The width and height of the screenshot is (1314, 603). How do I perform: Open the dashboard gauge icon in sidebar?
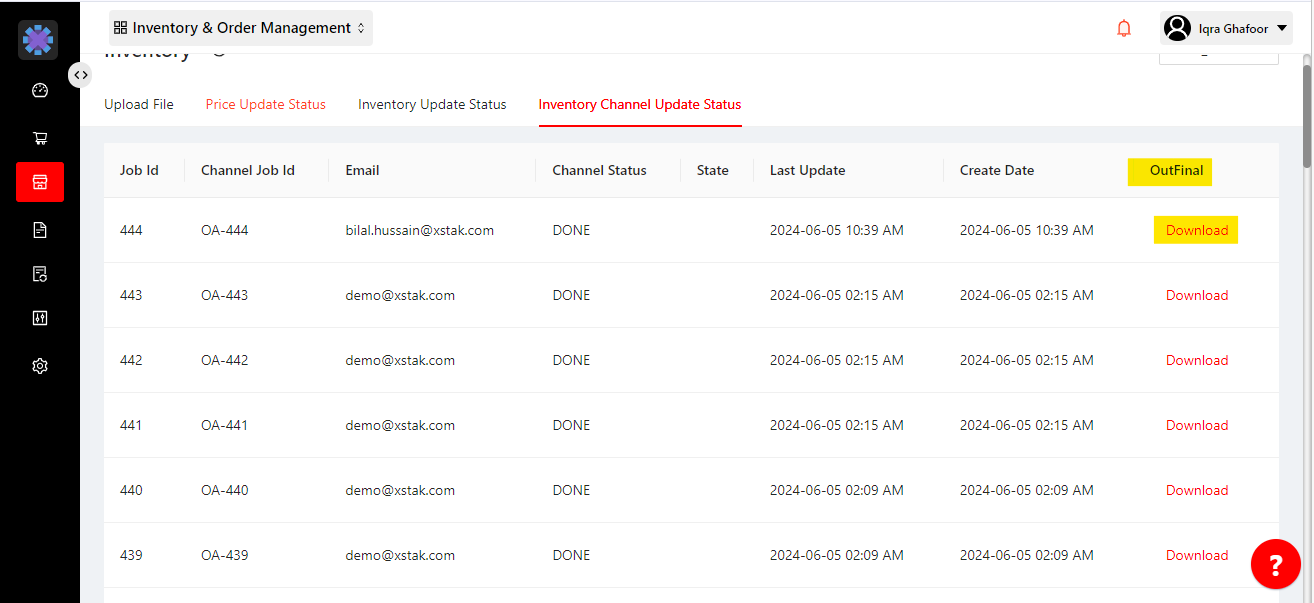click(x=40, y=91)
